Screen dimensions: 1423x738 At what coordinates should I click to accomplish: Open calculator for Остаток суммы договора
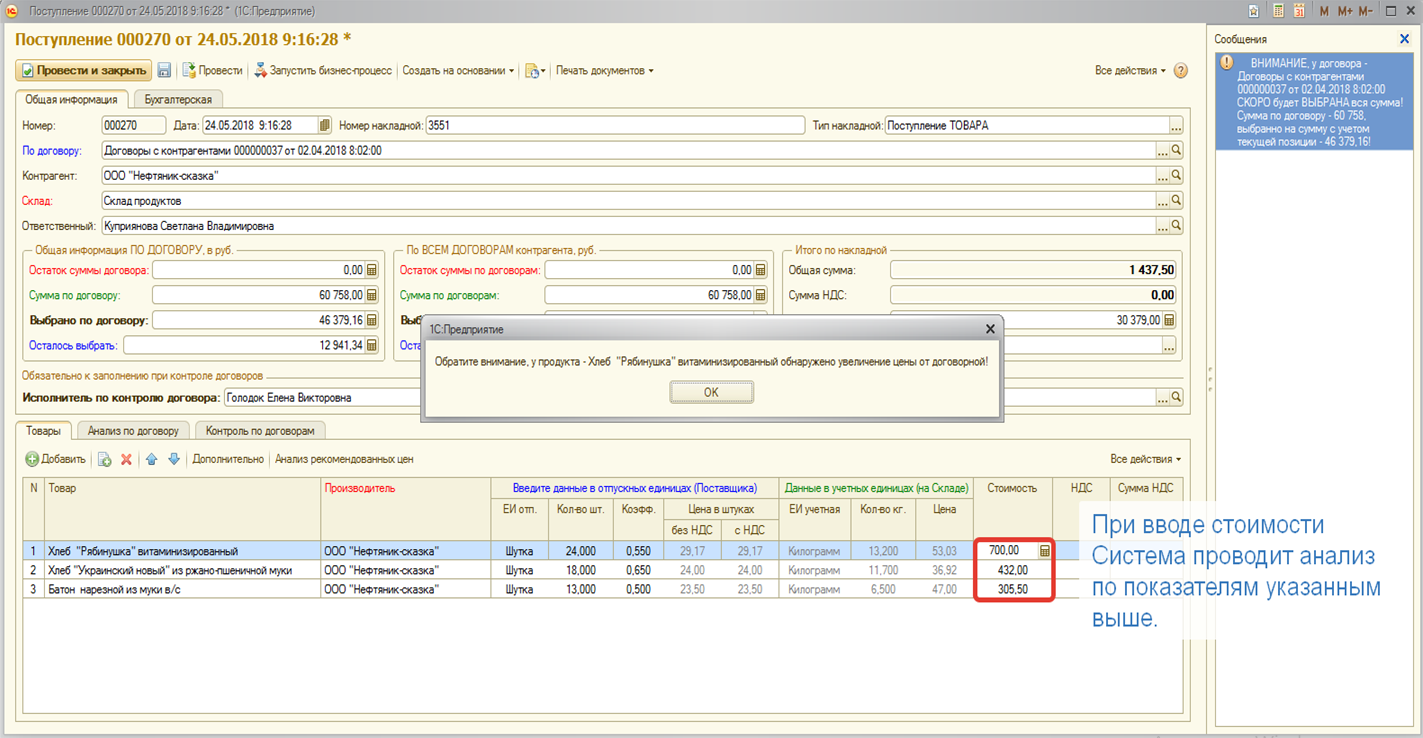[371, 270]
